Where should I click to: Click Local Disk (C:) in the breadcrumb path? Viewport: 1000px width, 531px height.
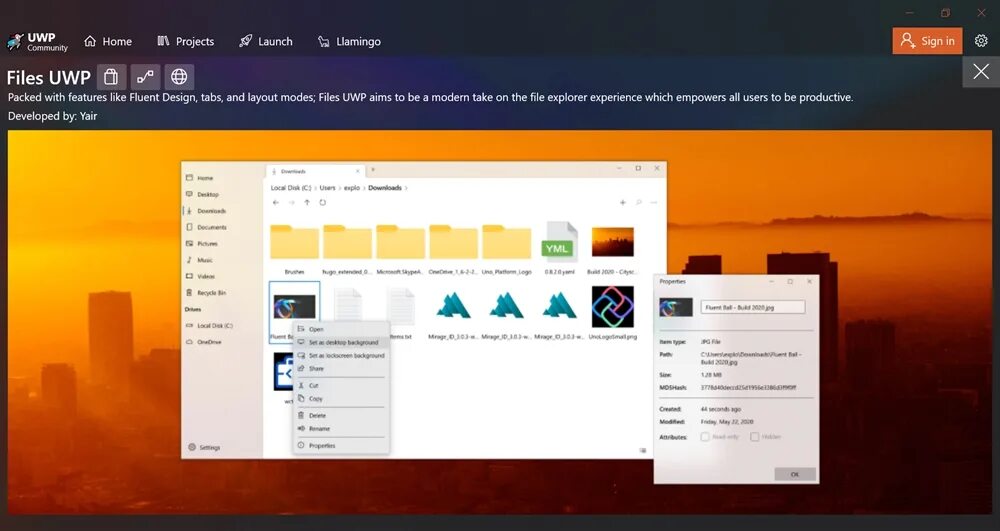pos(291,188)
